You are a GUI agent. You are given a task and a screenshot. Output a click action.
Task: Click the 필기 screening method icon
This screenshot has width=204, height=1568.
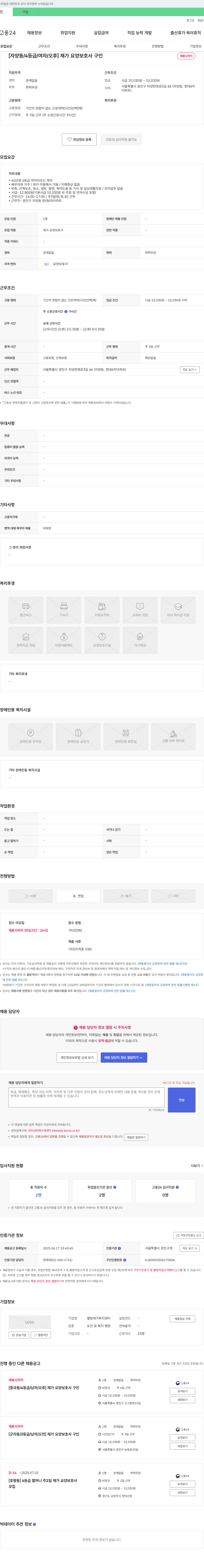tap(126, 896)
